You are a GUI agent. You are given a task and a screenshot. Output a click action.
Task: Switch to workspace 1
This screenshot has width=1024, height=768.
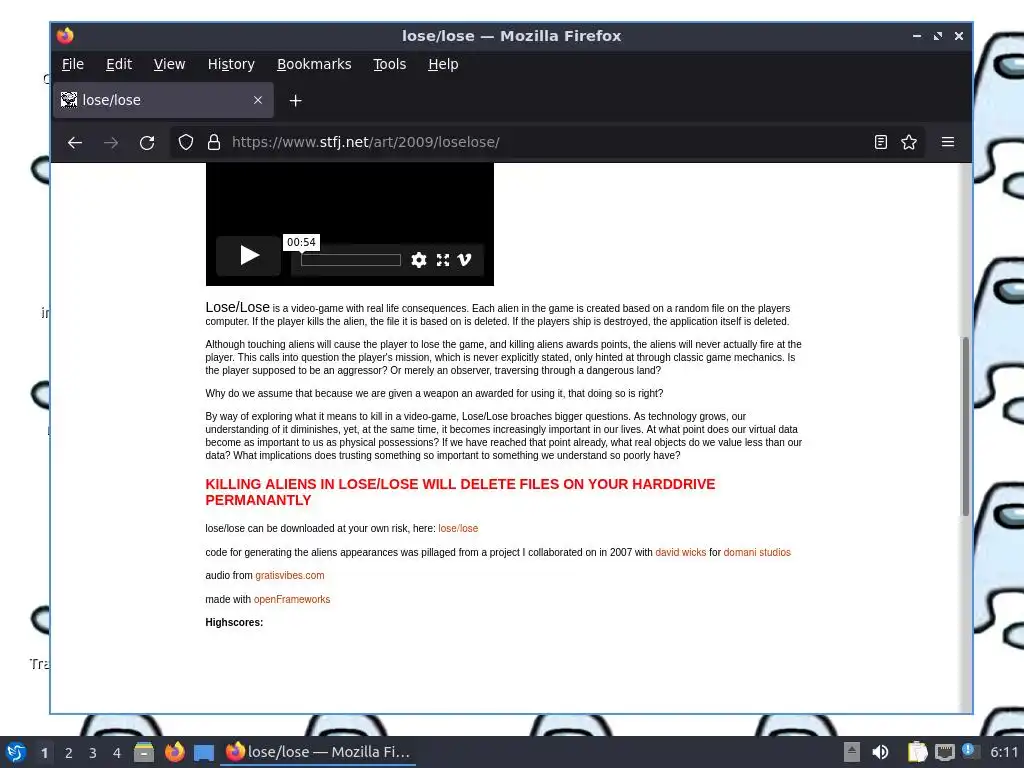pyautogui.click(x=44, y=753)
